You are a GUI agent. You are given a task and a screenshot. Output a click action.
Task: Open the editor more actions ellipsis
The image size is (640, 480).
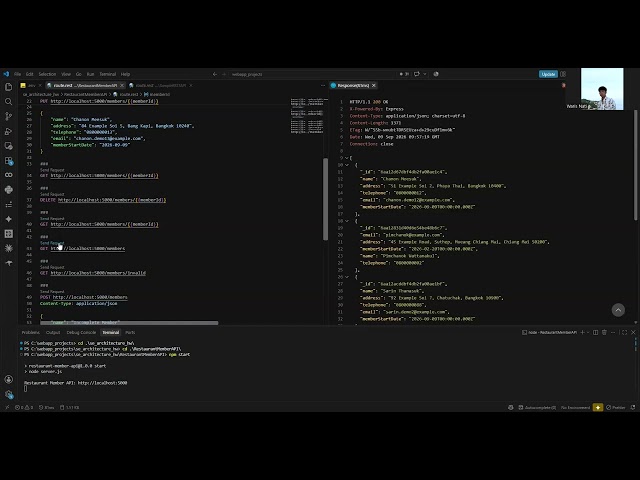323,85
